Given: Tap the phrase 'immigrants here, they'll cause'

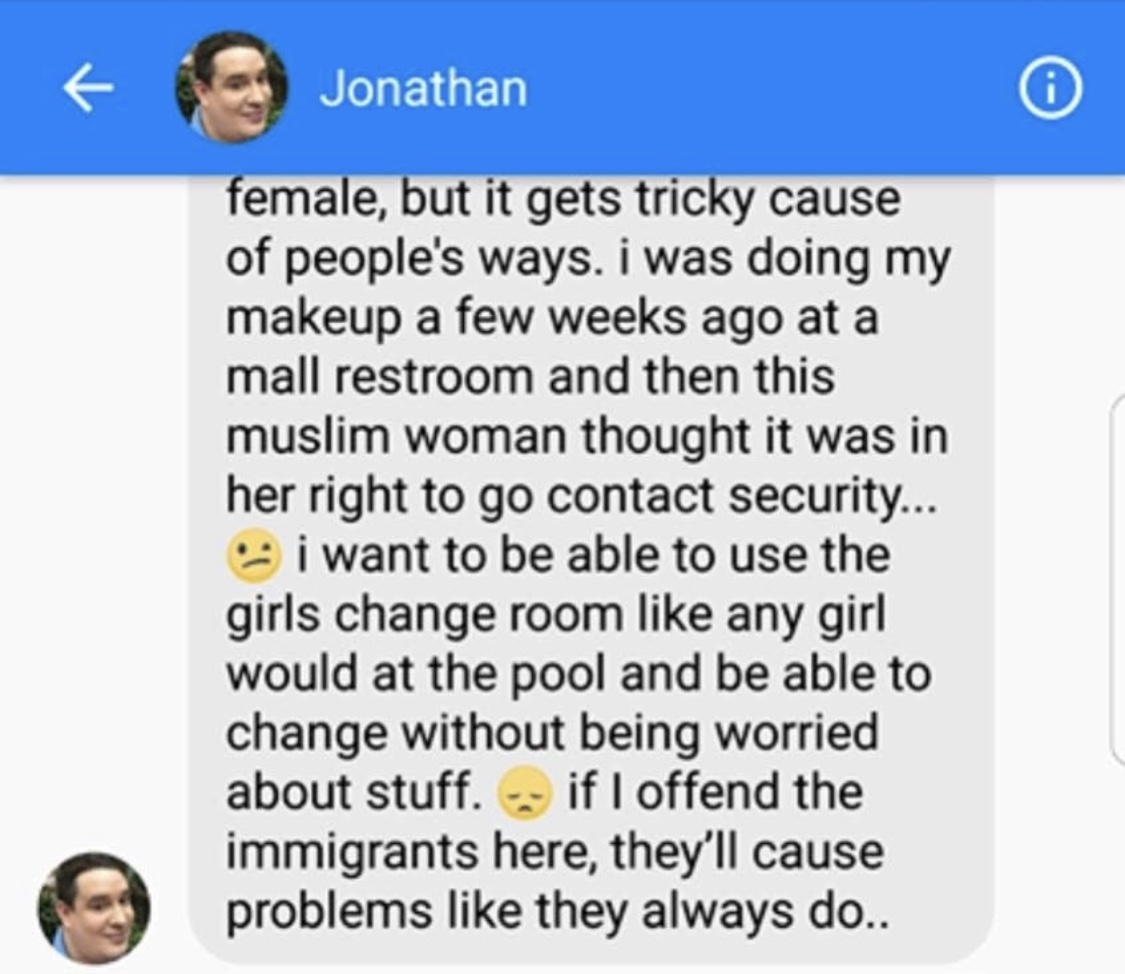Looking at the screenshot, I should [555, 852].
